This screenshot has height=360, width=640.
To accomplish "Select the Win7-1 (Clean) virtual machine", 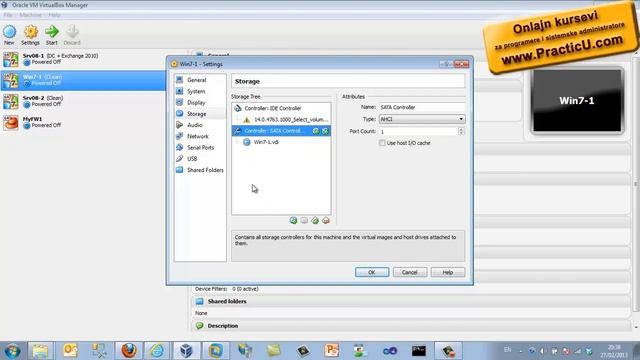I will [83, 80].
